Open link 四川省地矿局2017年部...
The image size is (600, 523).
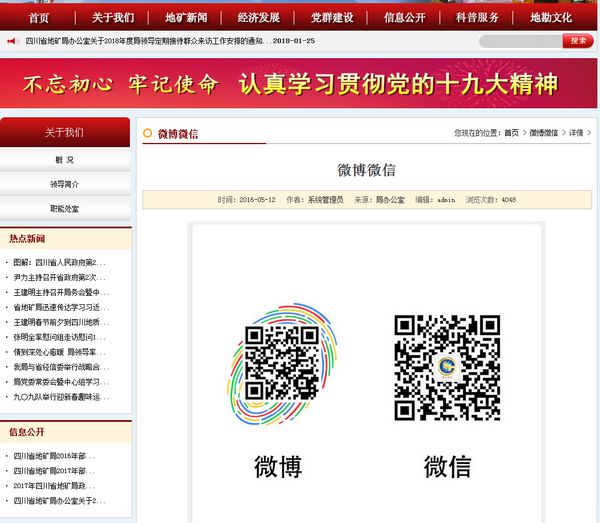pos(54,471)
